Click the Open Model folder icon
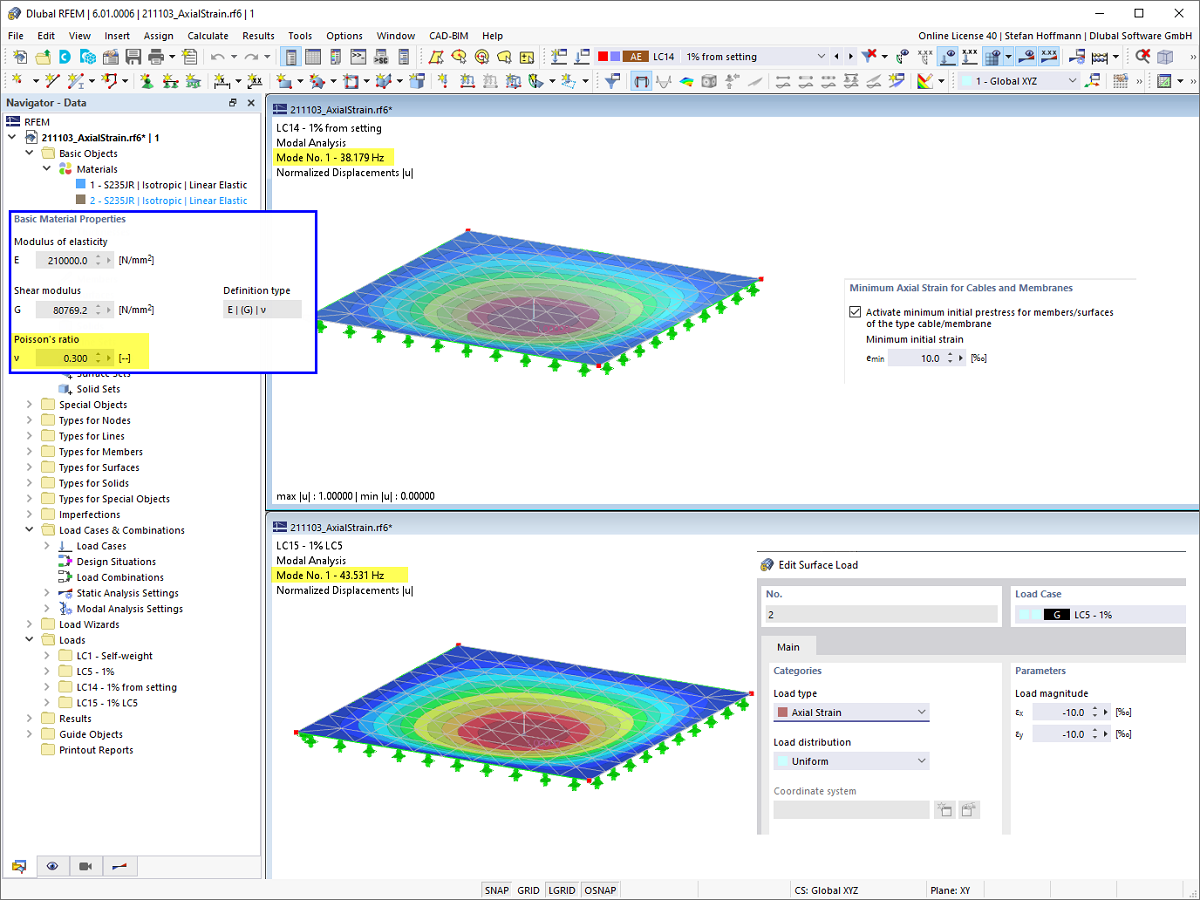 (x=44, y=56)
